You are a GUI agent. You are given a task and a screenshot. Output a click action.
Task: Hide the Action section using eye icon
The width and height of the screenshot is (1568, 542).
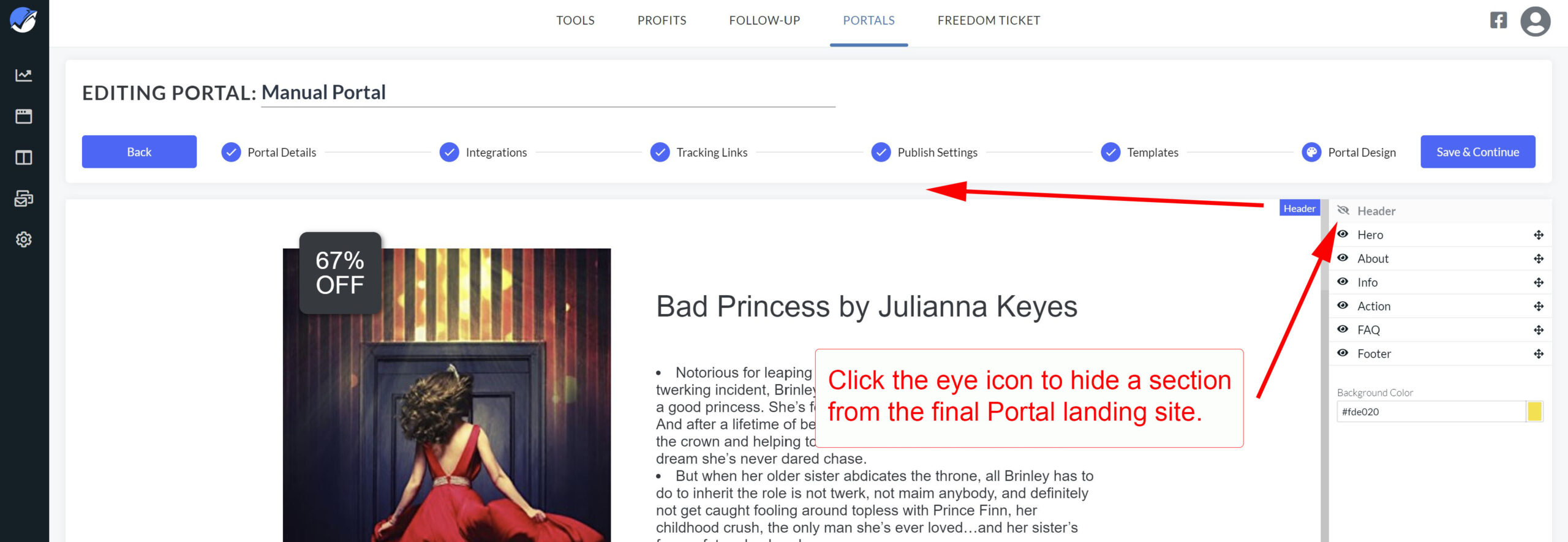pyautogui.click(x=1343, y=306)
